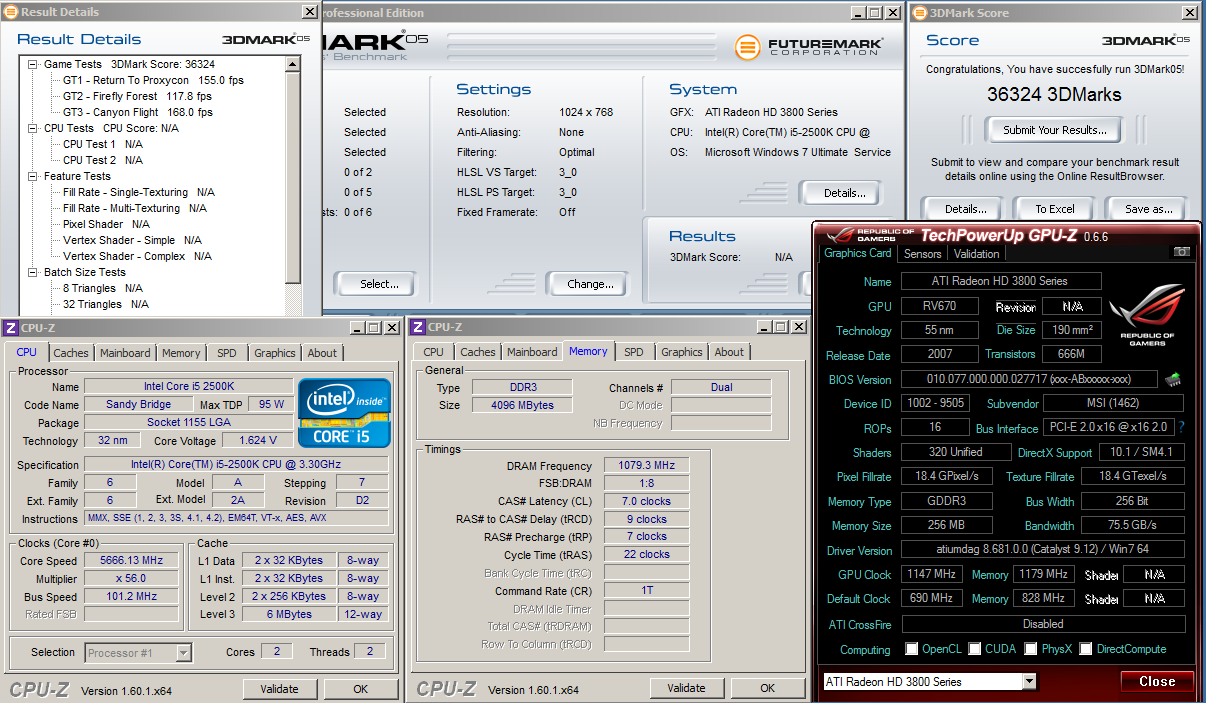
Task: Click the GPU Clock value 1147 MHz
Action: click(932, 574)
